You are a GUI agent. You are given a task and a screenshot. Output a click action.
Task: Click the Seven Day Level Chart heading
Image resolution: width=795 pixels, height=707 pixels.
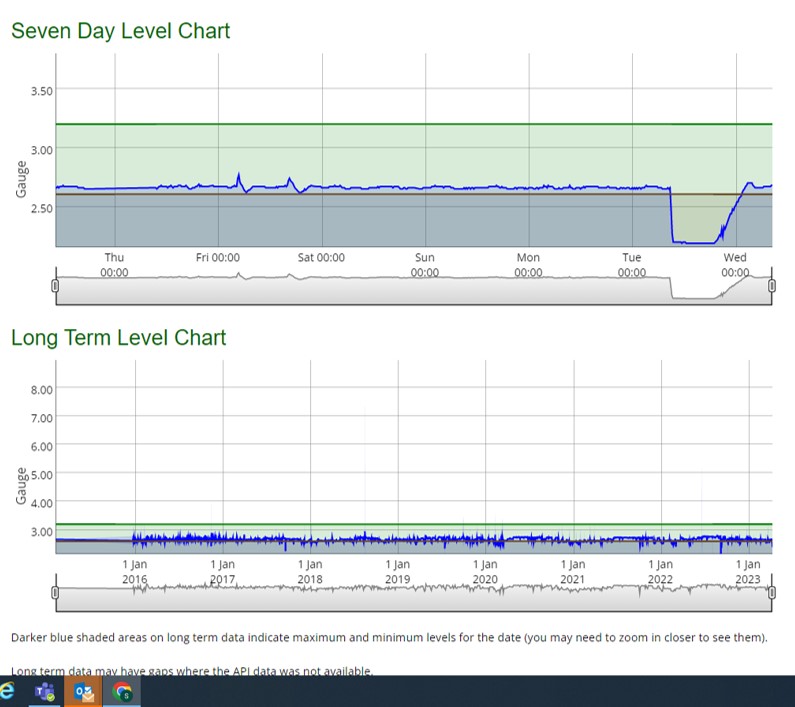pyautogui.click(x=121, y=31)
